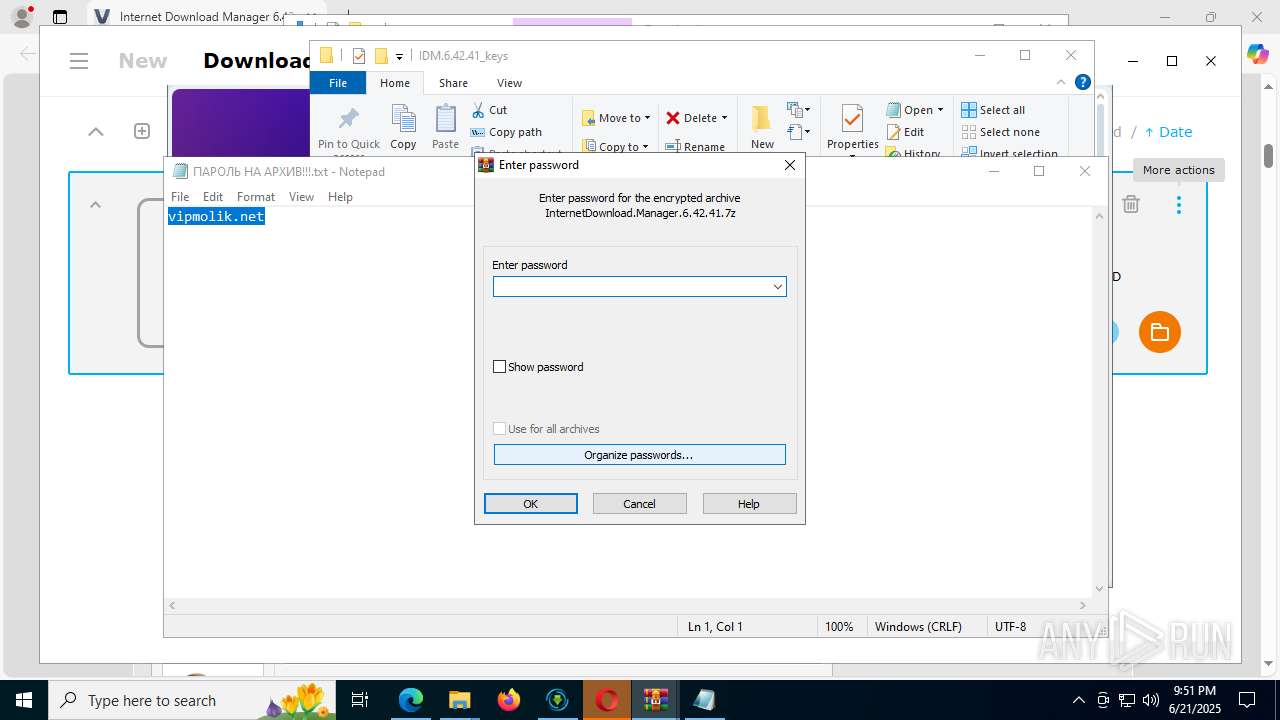Image resolution: width=1280 pixels, height=720 pixels.
Task: Open the quick access toolbar customize arrow
Action: pos(399,56)
